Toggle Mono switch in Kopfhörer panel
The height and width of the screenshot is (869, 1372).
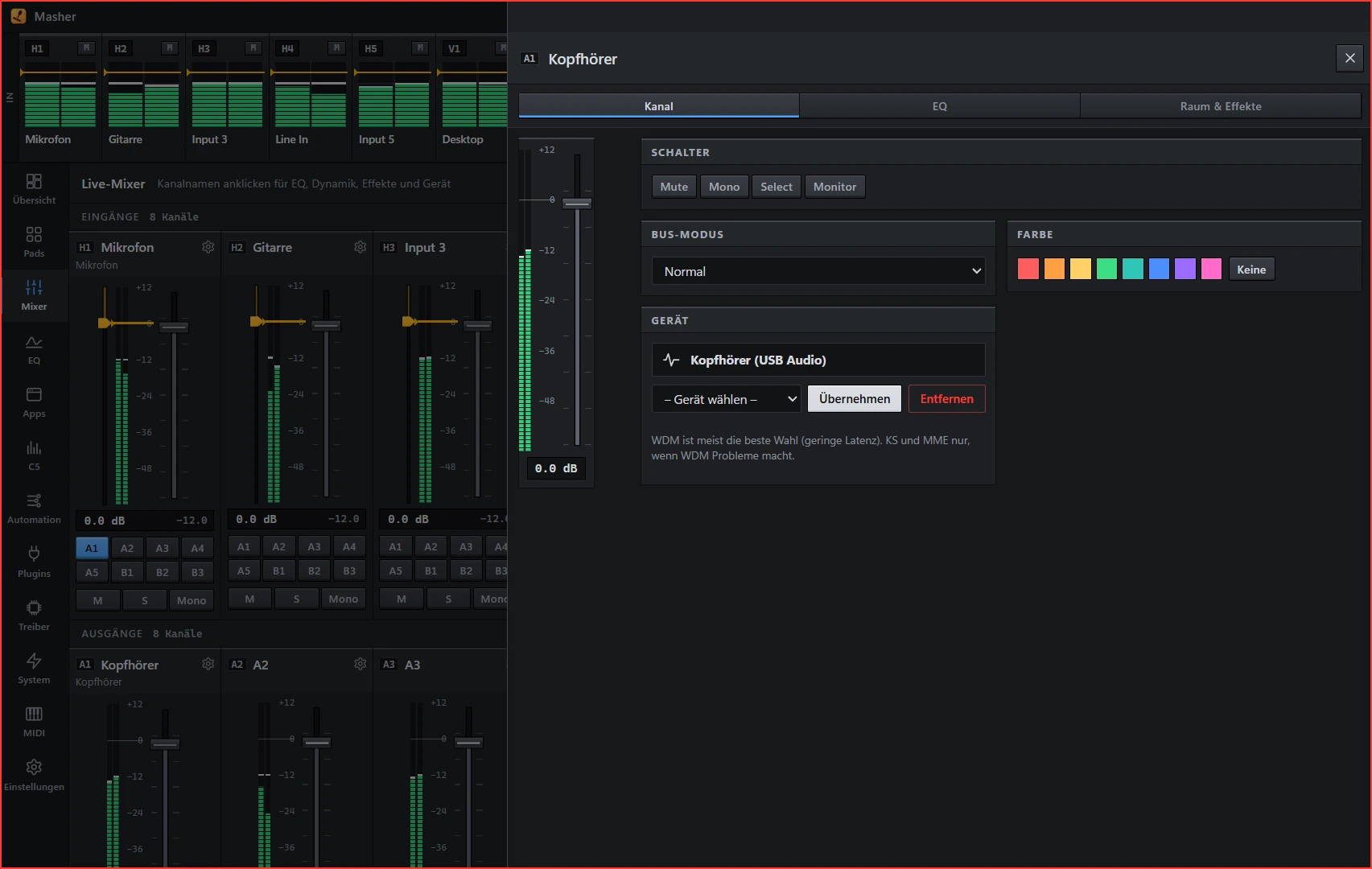pyautogui.click(x=724, y=187)
